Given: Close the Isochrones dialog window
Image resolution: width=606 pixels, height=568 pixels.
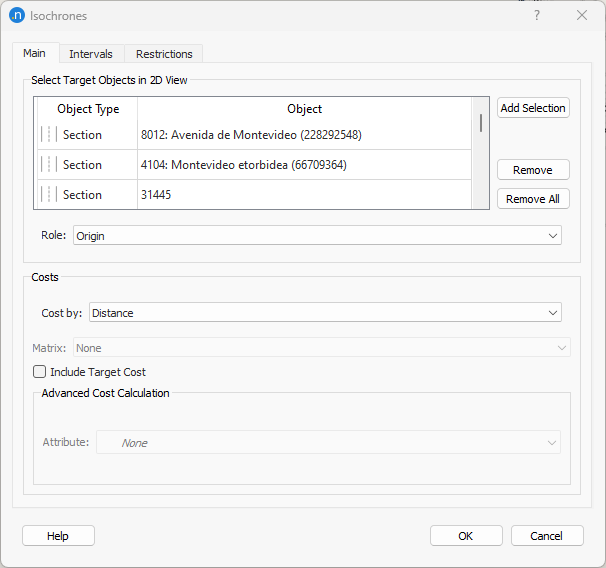Looking at the screenshot, I should tap(582, 16).
